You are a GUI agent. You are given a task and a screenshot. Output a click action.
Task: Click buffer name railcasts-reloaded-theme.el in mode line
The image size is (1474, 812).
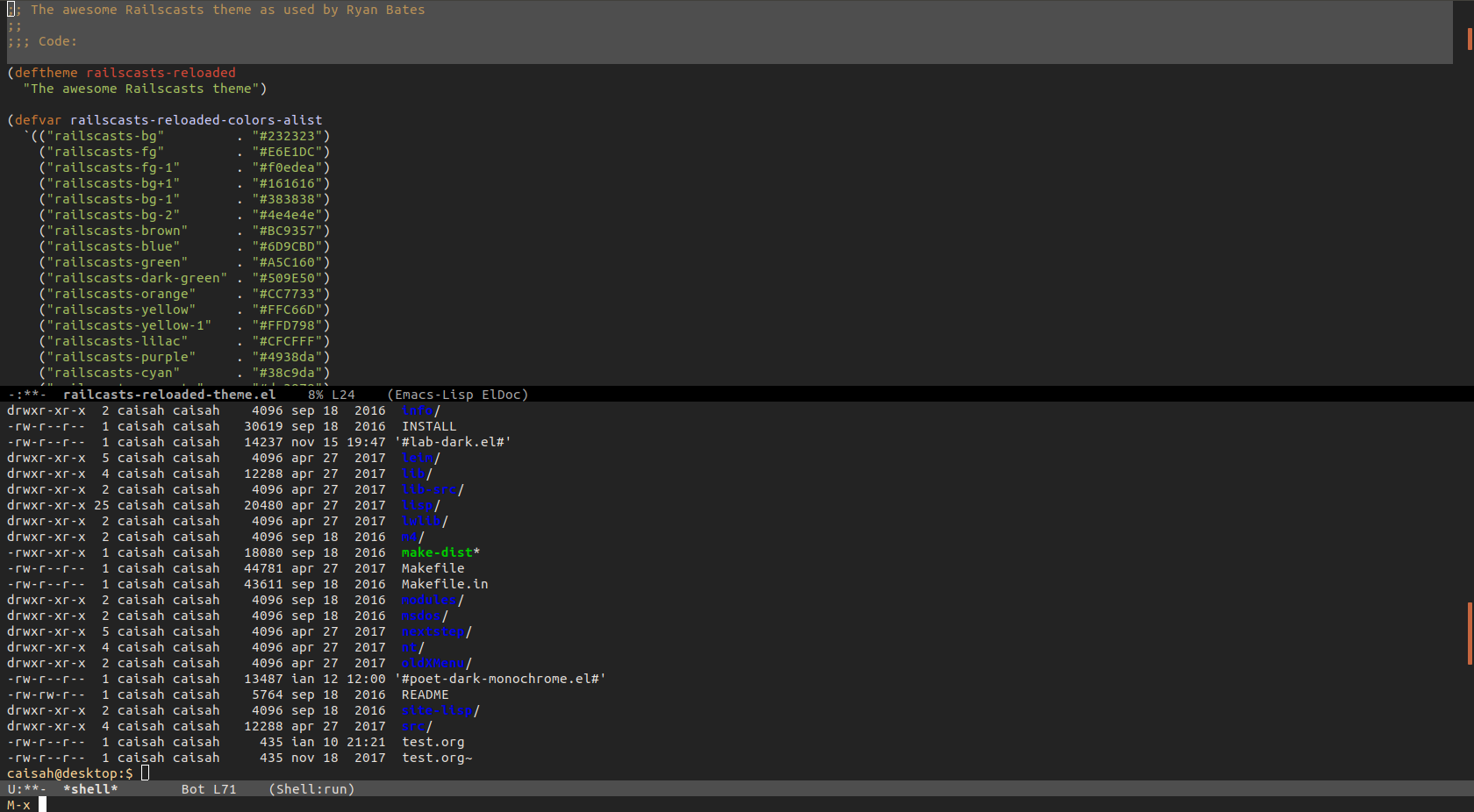point(169,395)
